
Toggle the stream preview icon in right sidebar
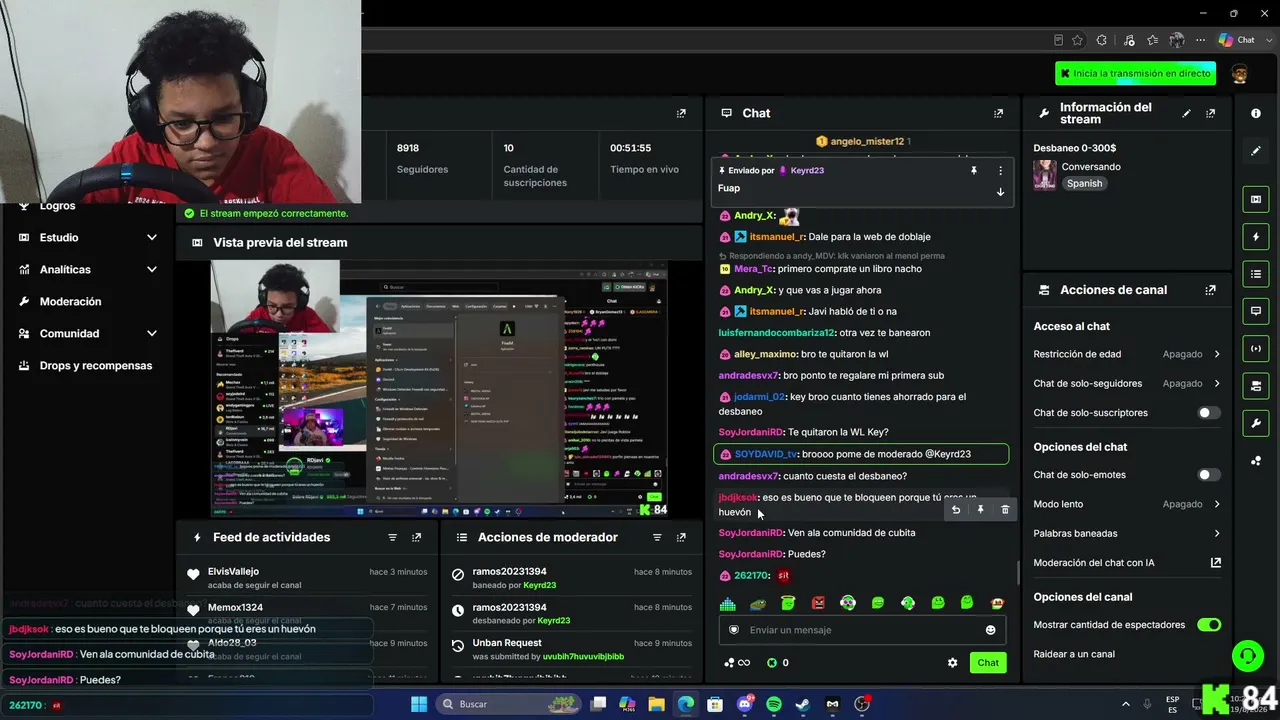(x=1256, y=199)
